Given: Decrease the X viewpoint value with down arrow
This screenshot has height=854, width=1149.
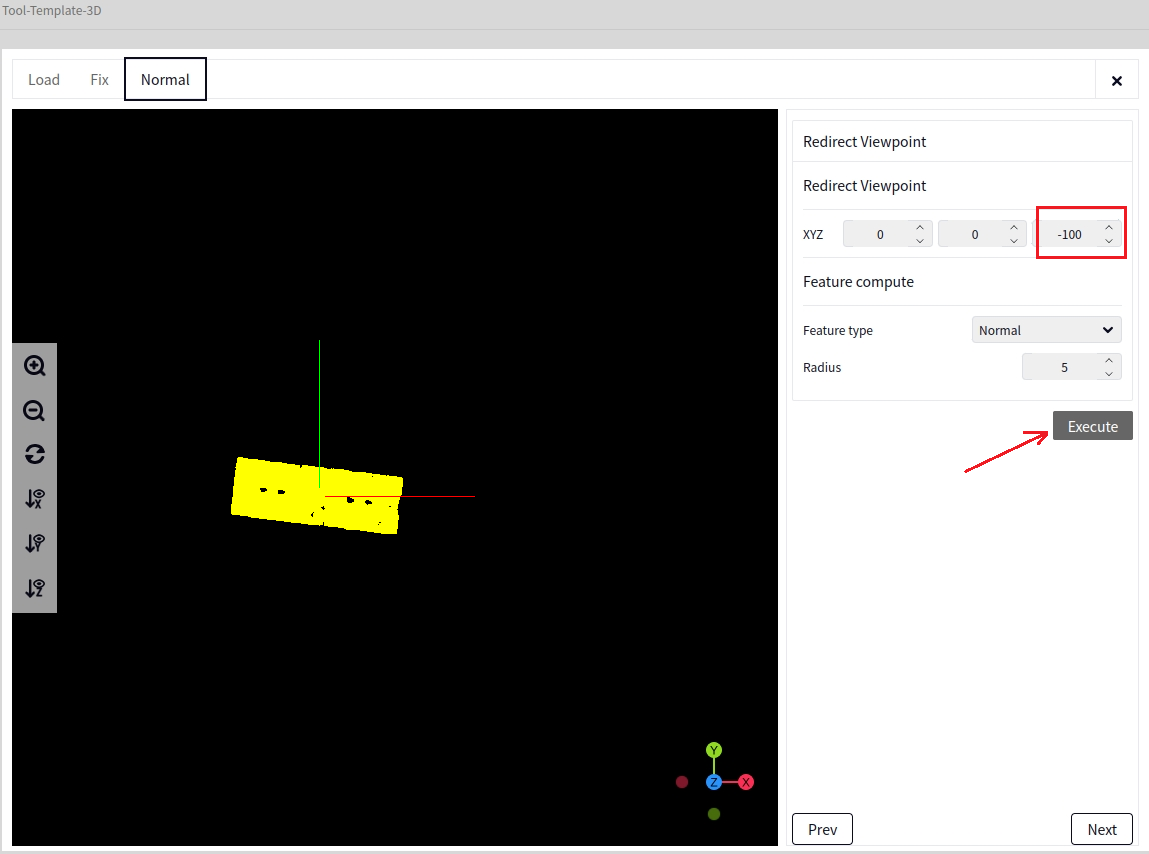Looking at the screenshot, I should click(920, 240).
